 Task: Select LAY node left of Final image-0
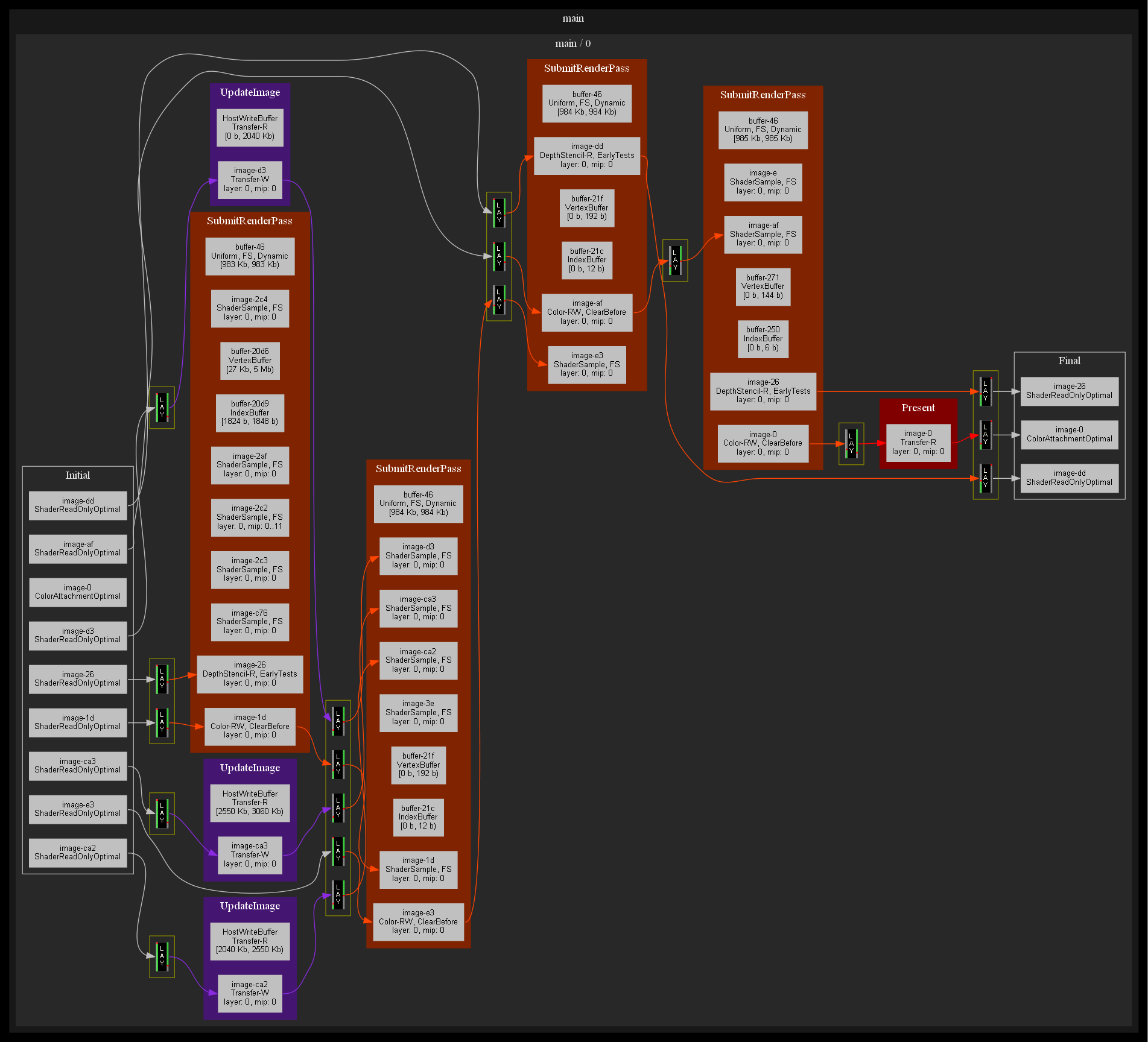point(985,435)
